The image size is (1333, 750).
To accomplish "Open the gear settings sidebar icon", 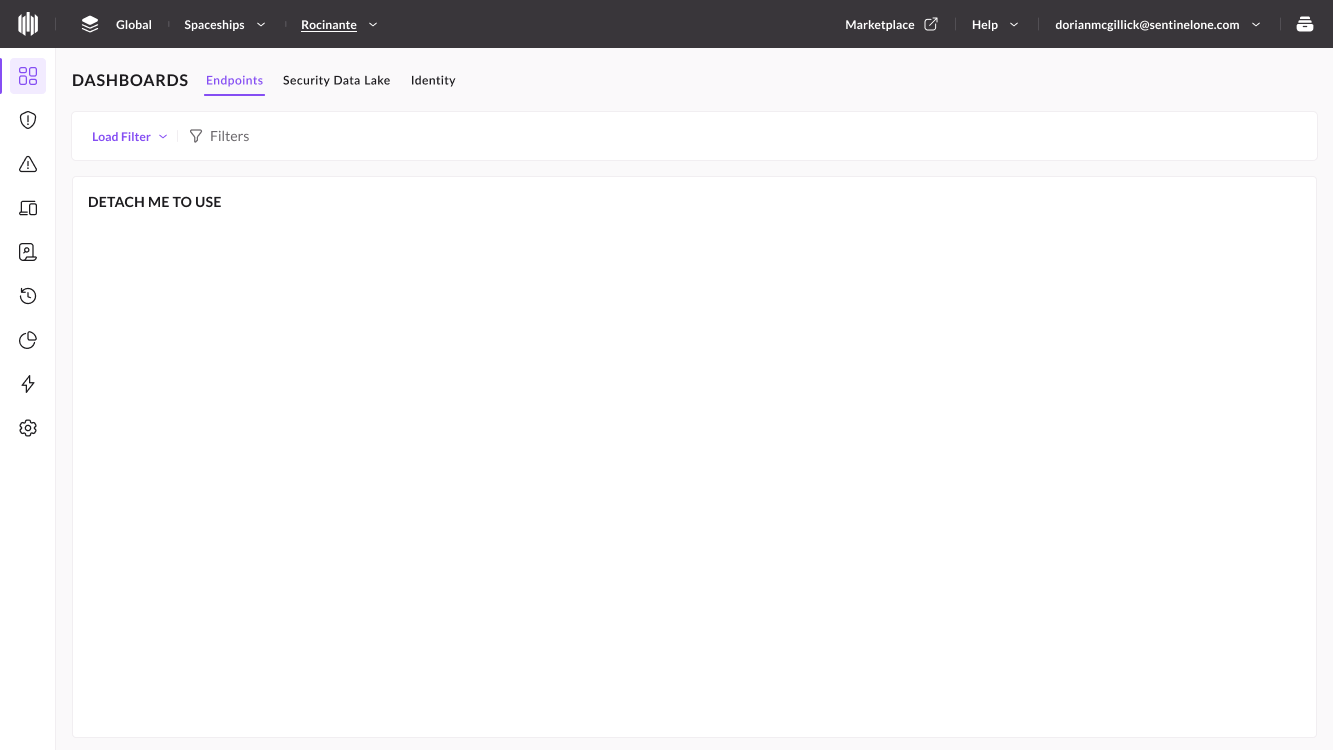I will point(28,428).
